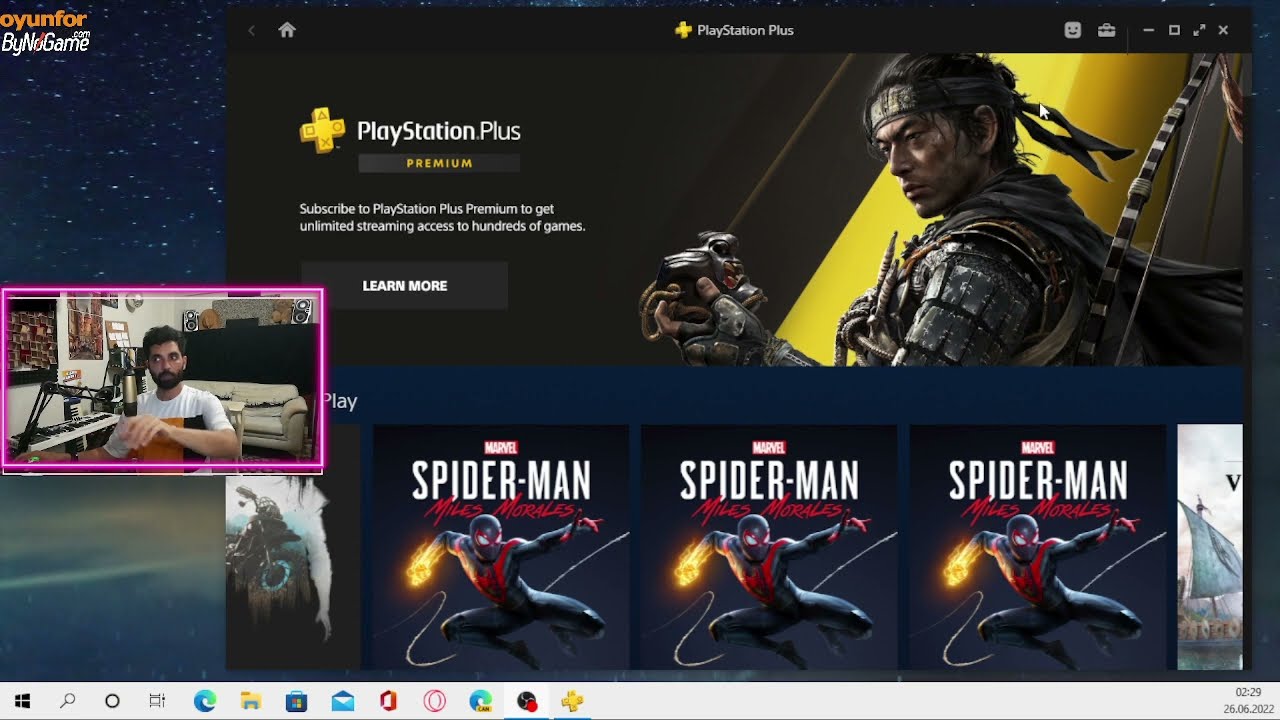Open the sailing ship game card
The height and width of the screenshot is (720, 1280).
[x=1210, y=547]
